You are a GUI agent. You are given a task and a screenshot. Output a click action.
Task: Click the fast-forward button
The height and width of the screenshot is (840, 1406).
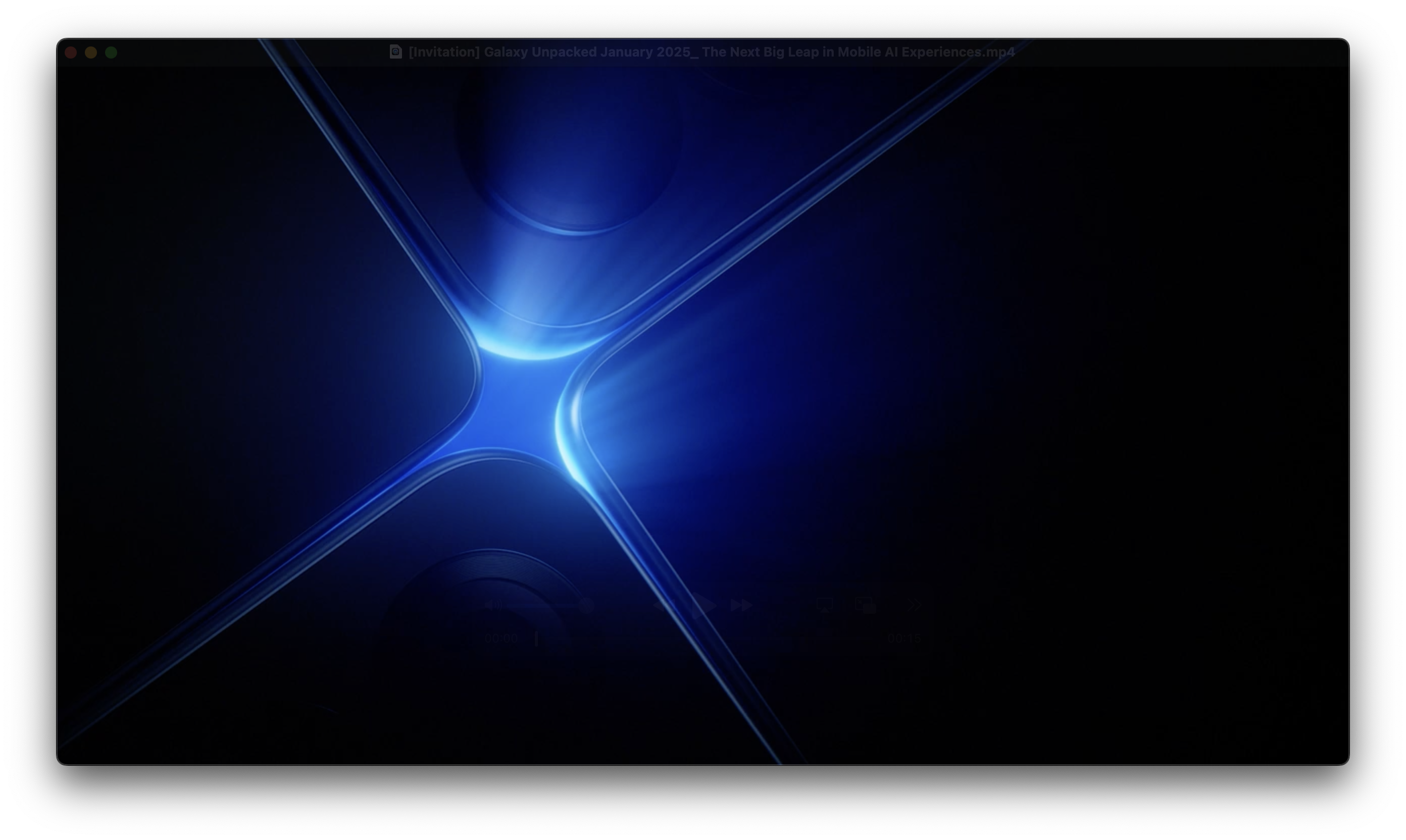tap(741, 605)
